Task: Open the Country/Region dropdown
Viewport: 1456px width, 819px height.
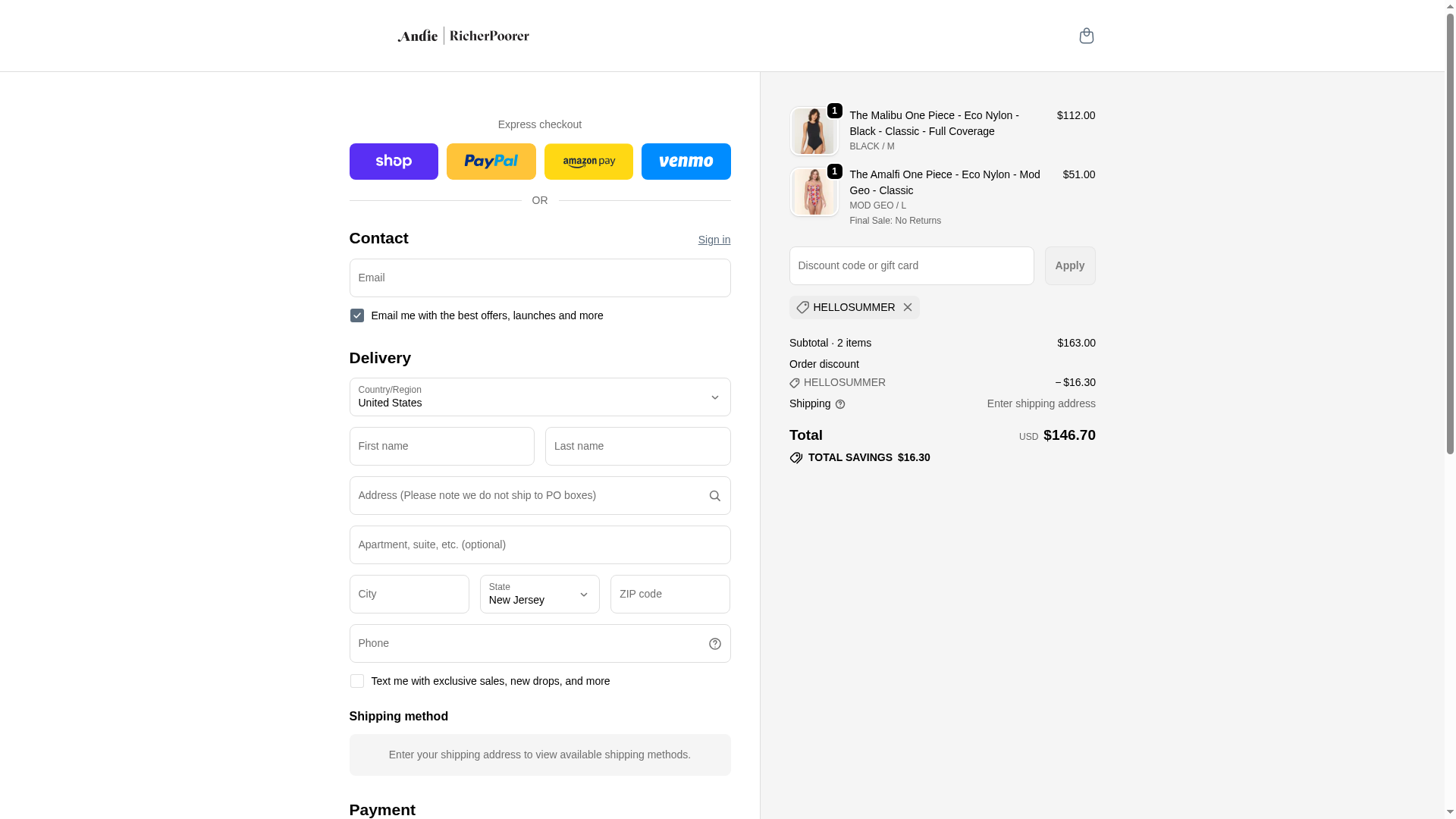Action: pyautogui.click(x=539, y=397)
